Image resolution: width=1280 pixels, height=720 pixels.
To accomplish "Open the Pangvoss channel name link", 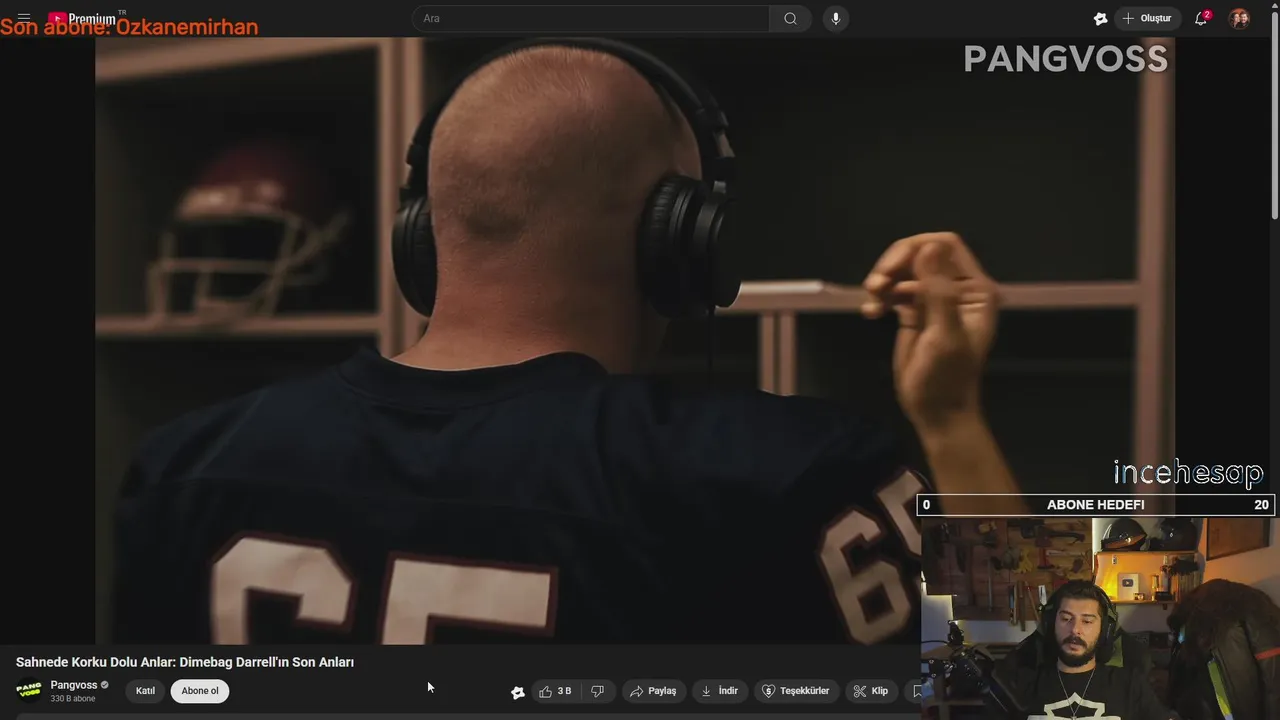I will pyautogui.click(x=74, y=685).
